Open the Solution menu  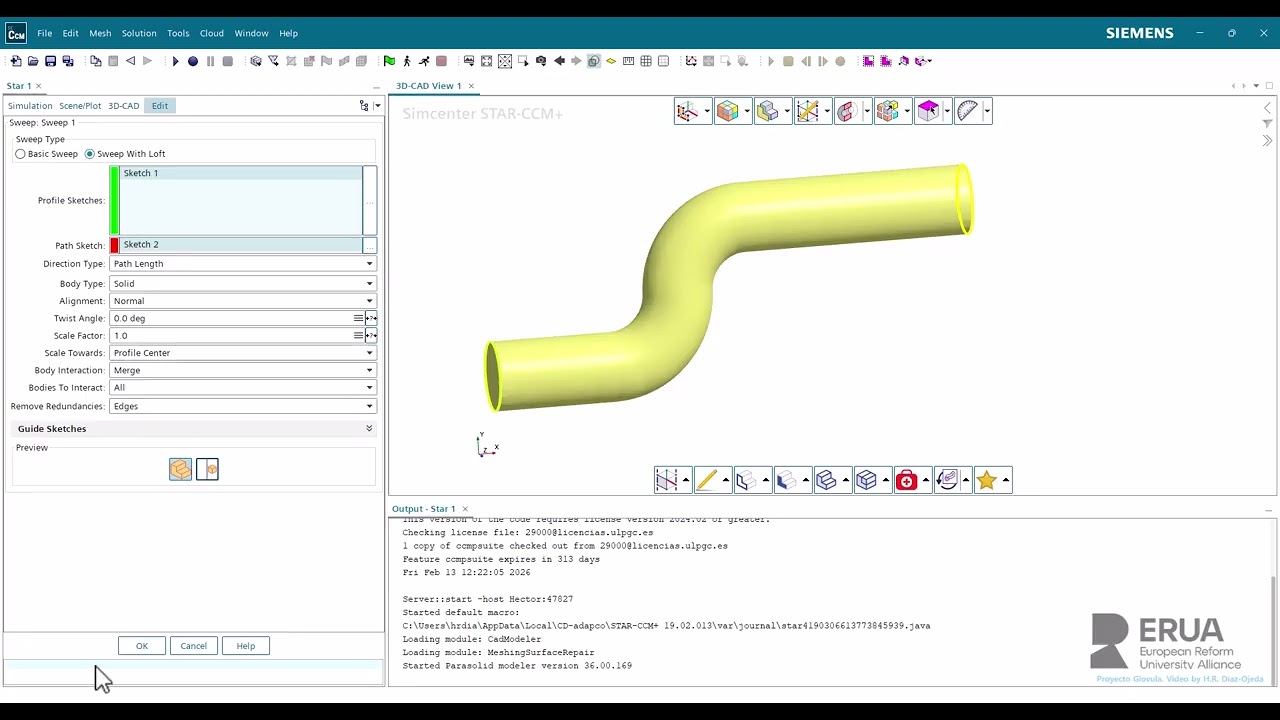pos(139,33)
